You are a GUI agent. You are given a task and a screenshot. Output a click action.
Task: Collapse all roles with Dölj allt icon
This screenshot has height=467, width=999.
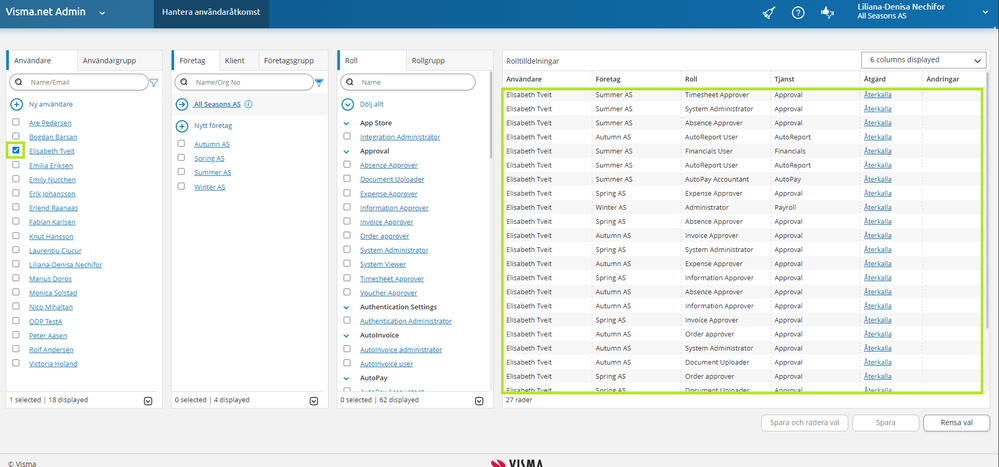[x=347, y=104]
